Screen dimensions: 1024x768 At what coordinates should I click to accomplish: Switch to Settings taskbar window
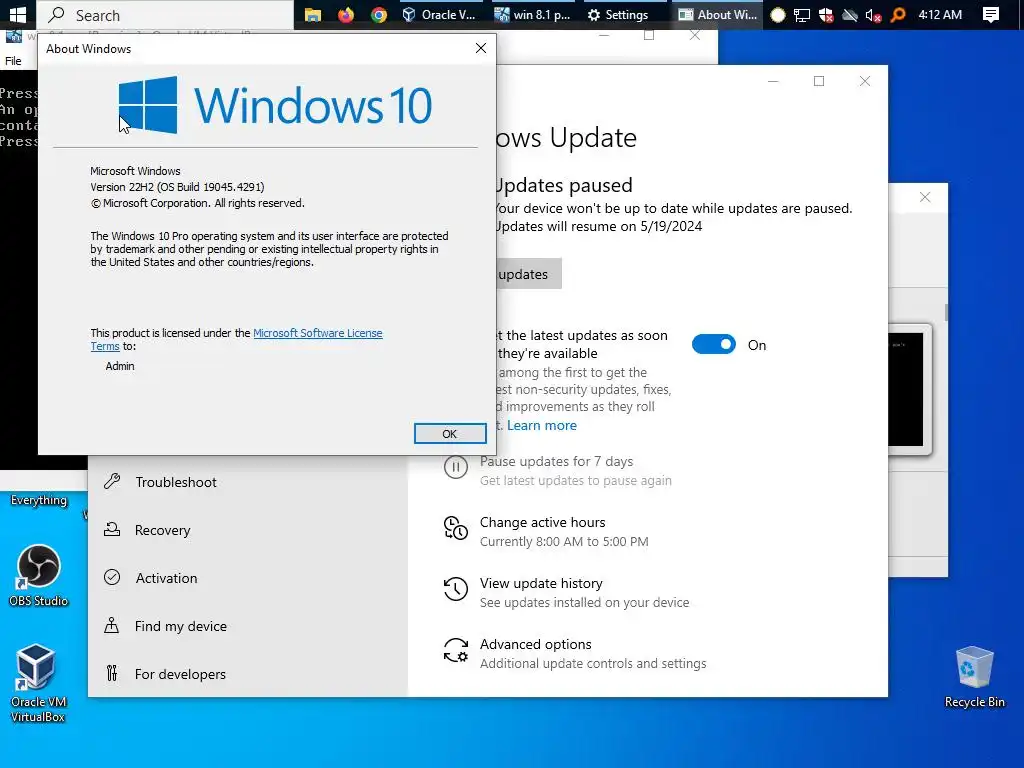pyautogui.click(x=618, y=14)
